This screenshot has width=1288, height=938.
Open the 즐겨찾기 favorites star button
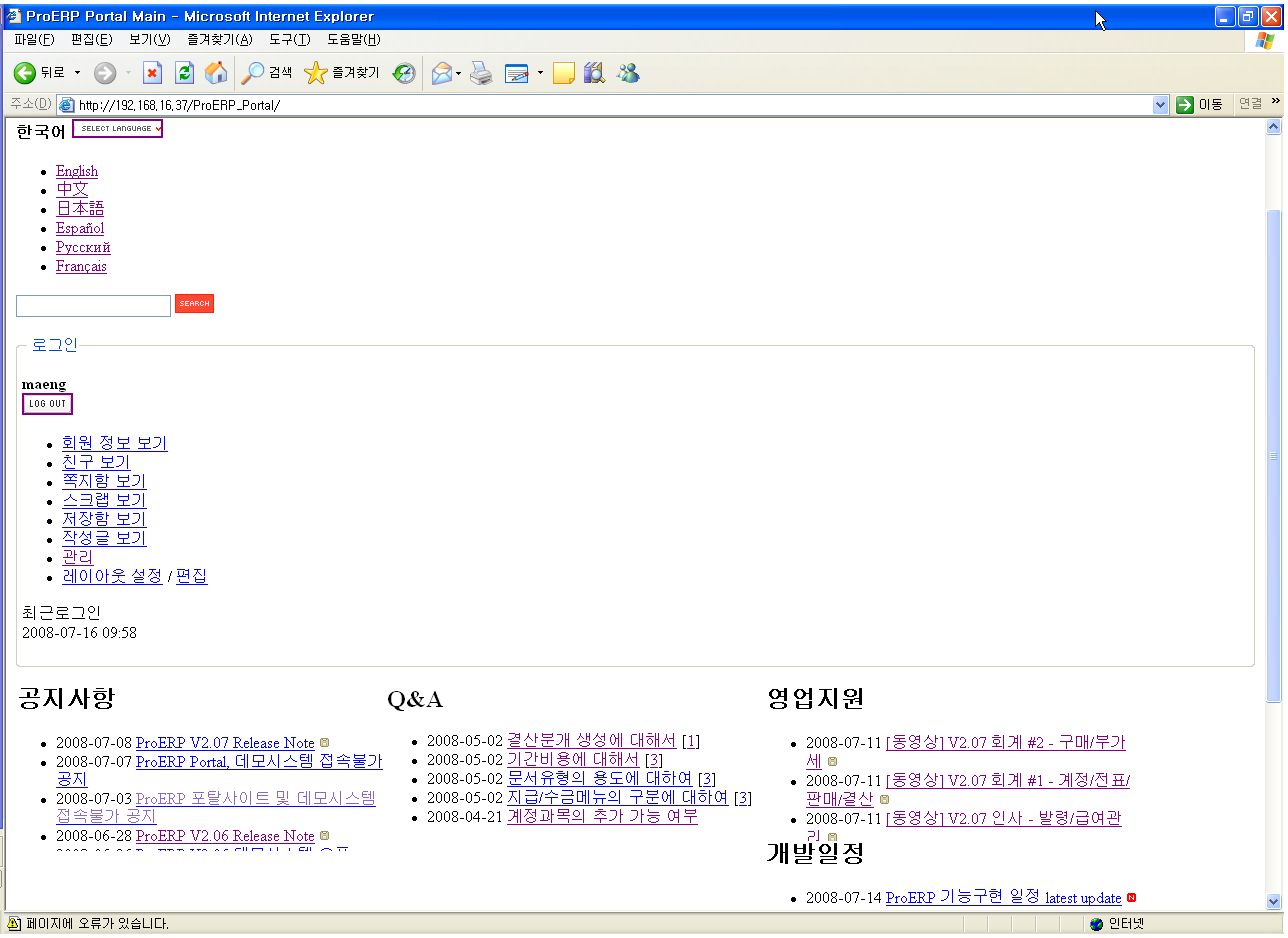(x=342, y=73)
